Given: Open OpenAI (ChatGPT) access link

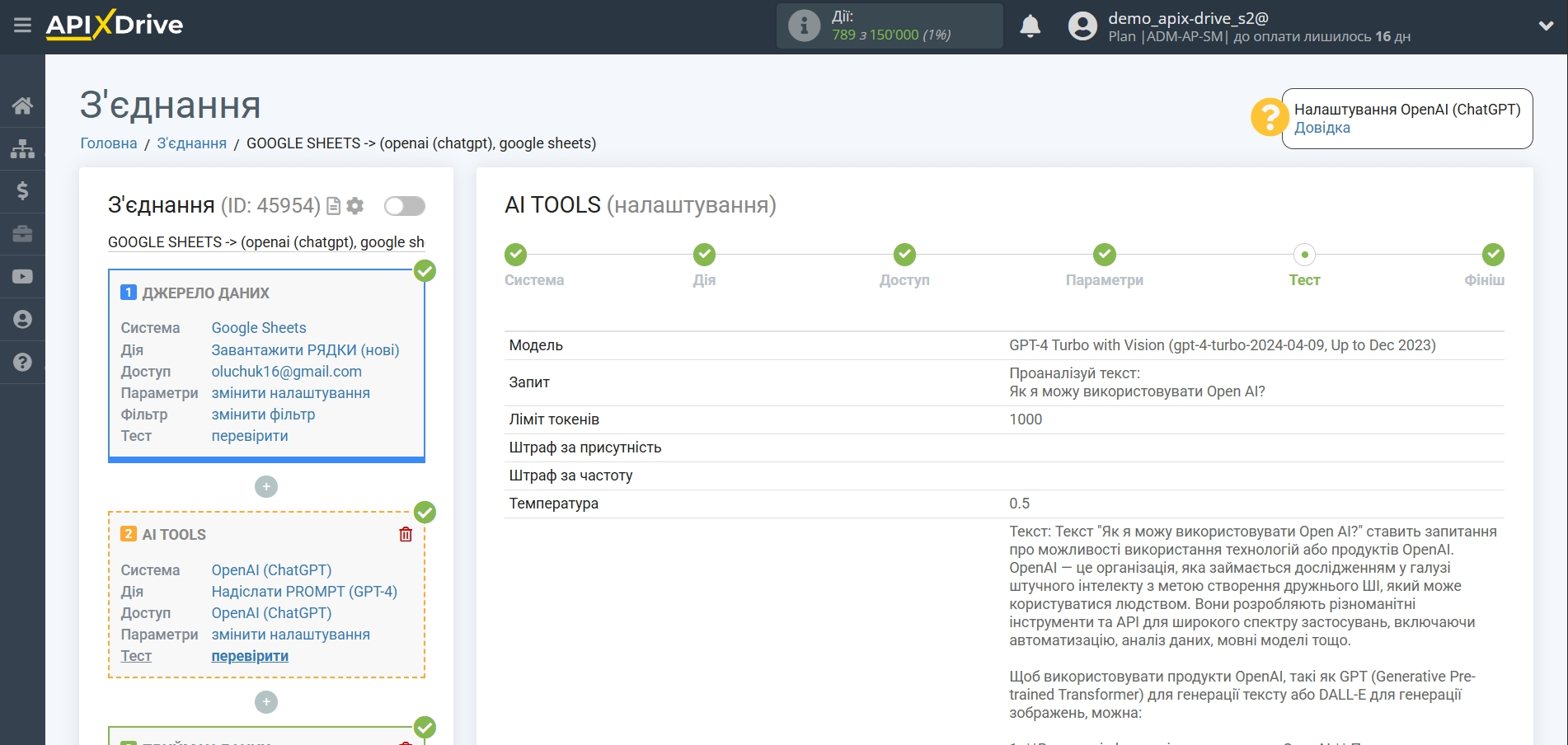Looking at the screenshot, I should (x=271, y=613).
